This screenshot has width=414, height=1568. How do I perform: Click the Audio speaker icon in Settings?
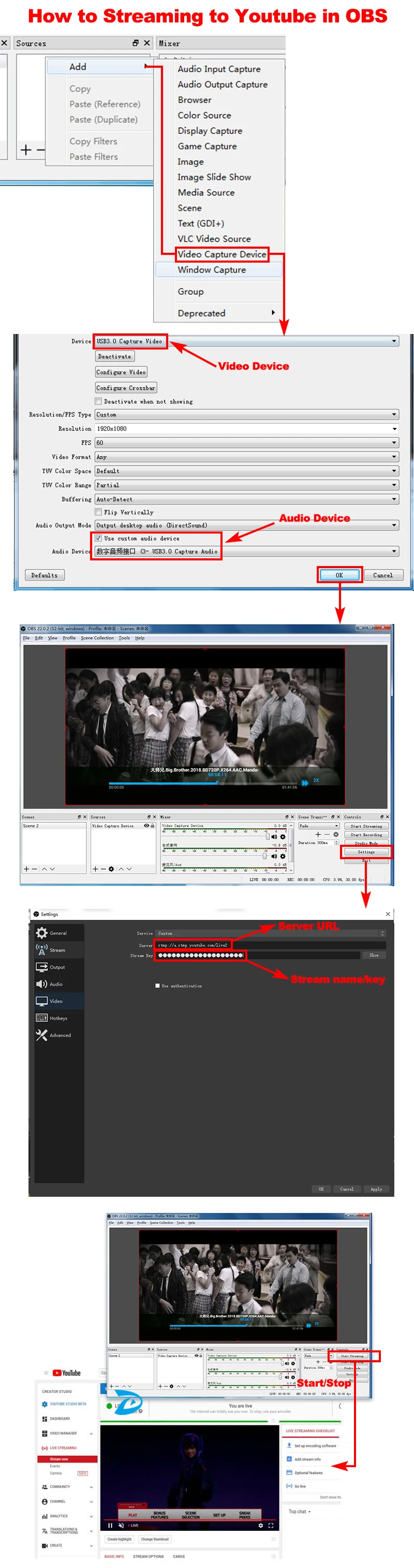pyautogui.click(x=41, y=983)
